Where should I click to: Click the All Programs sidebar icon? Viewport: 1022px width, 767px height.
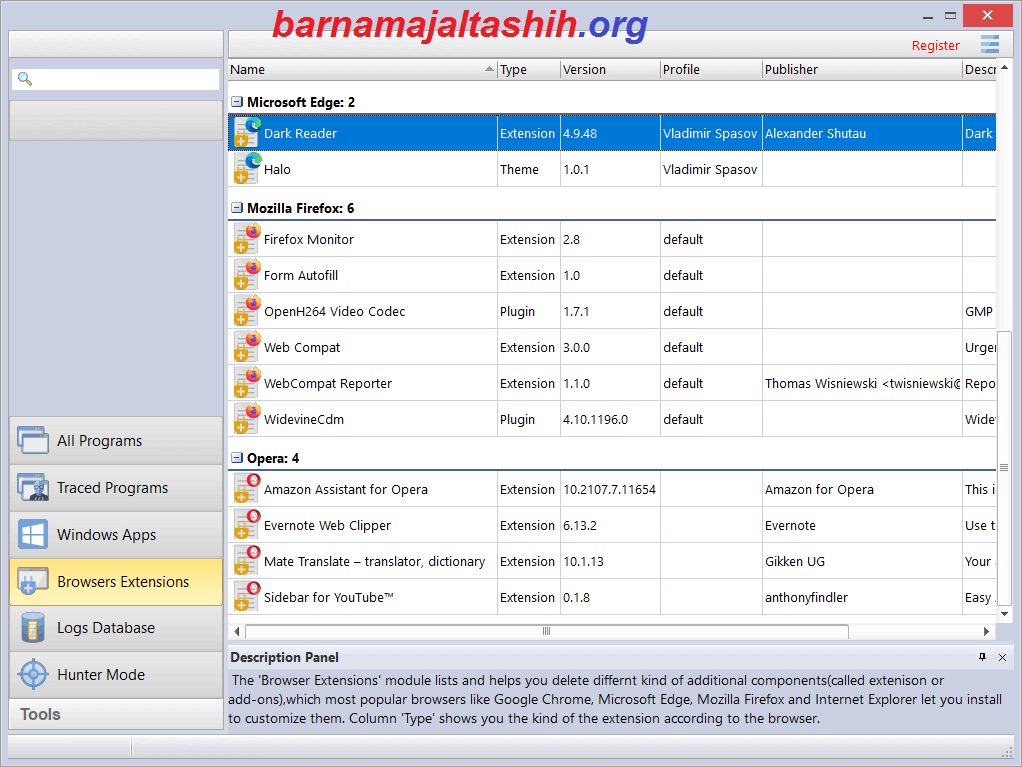33,440
